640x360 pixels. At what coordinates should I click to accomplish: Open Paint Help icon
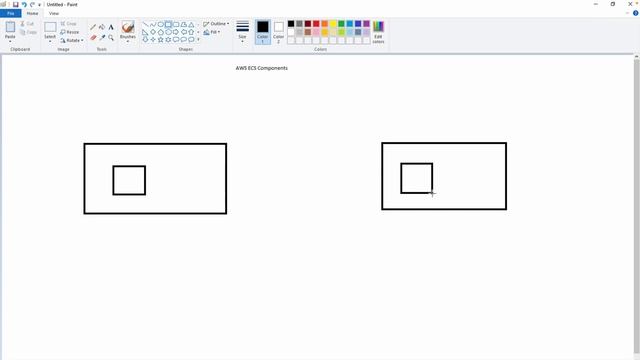636,13
